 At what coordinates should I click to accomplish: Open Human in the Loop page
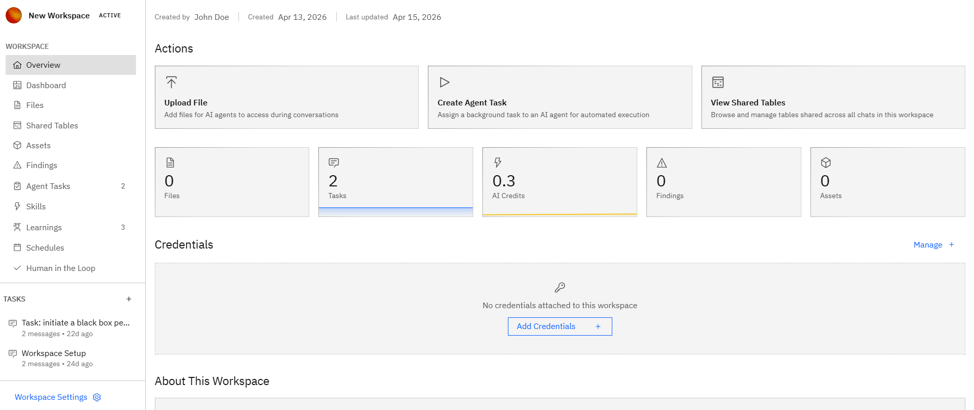coord(71,268)
